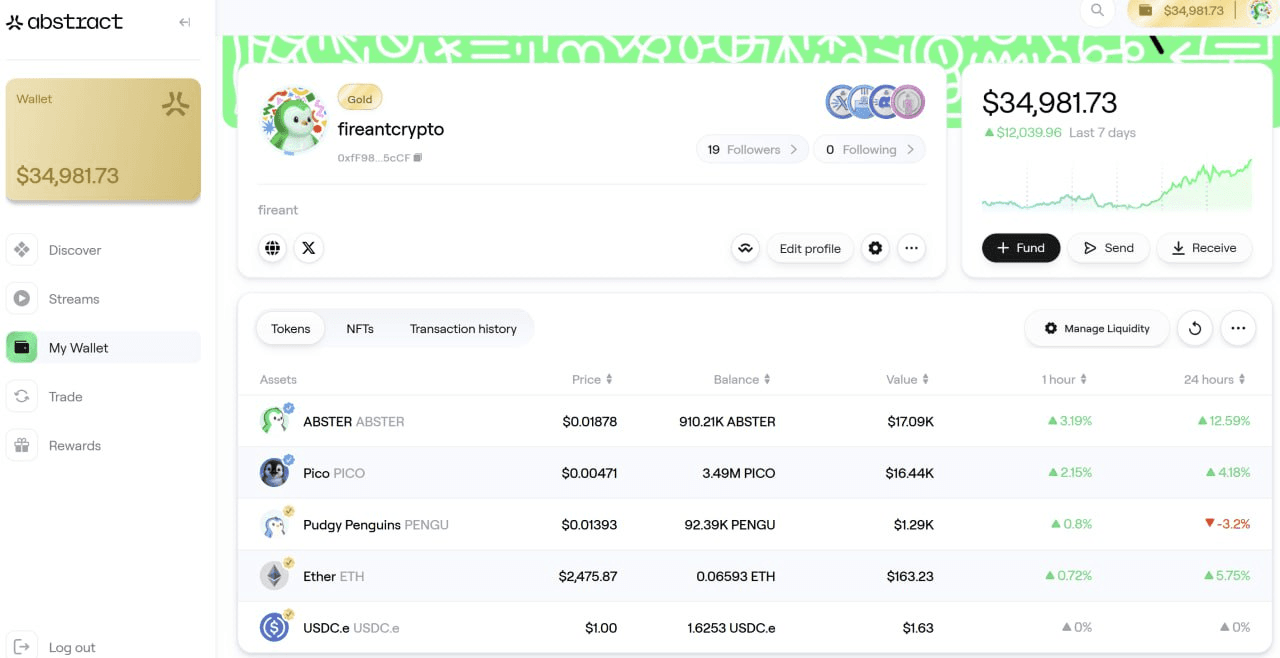Click the search magnifier icon
Image resolution: width=1280 pixels, height=658 pixels.
point(1097,10)
